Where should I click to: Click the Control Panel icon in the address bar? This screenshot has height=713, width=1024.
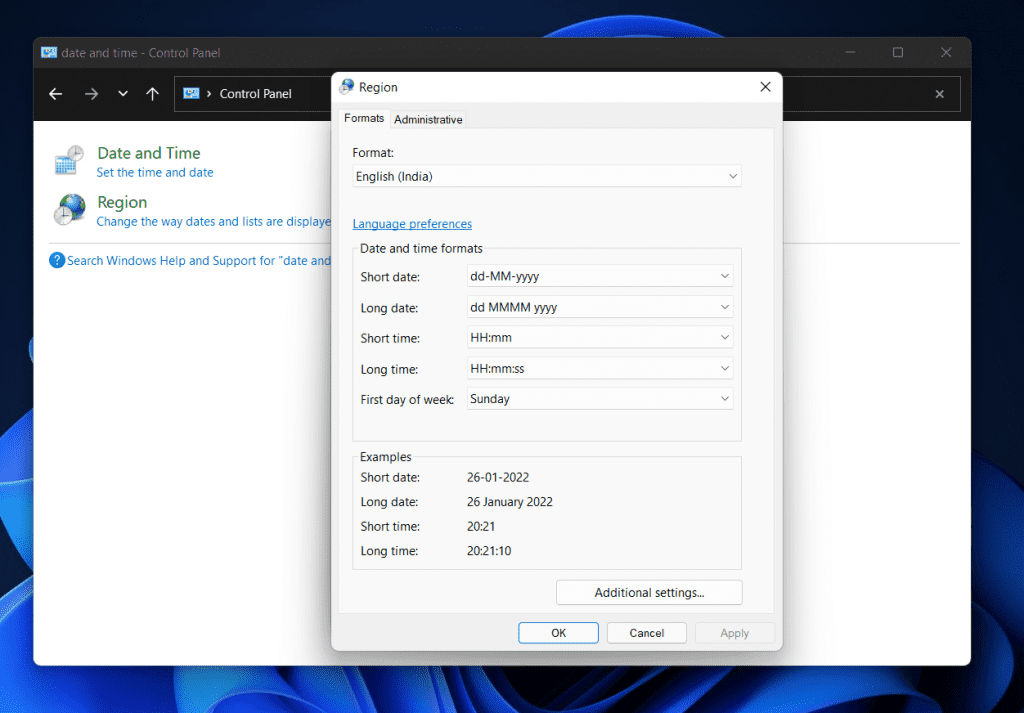click(x=190, y=93)
